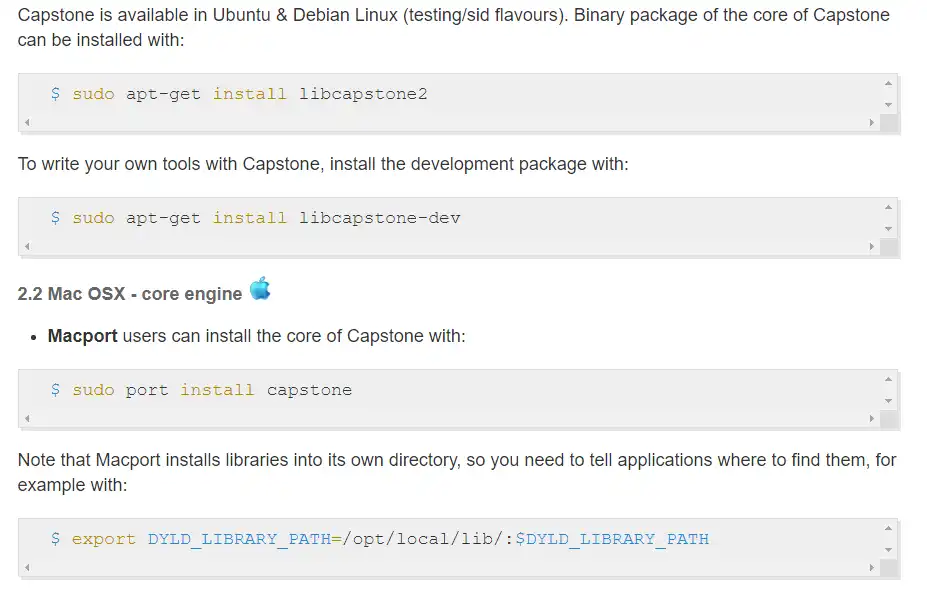Image resolution: width=927 pixels, height=590 pixels.
Task: Click the bold "Macport" word
Action: [82, 336]
